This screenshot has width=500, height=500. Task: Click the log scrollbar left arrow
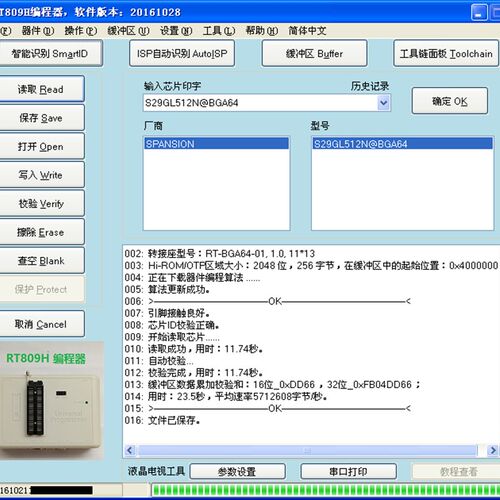130,450
